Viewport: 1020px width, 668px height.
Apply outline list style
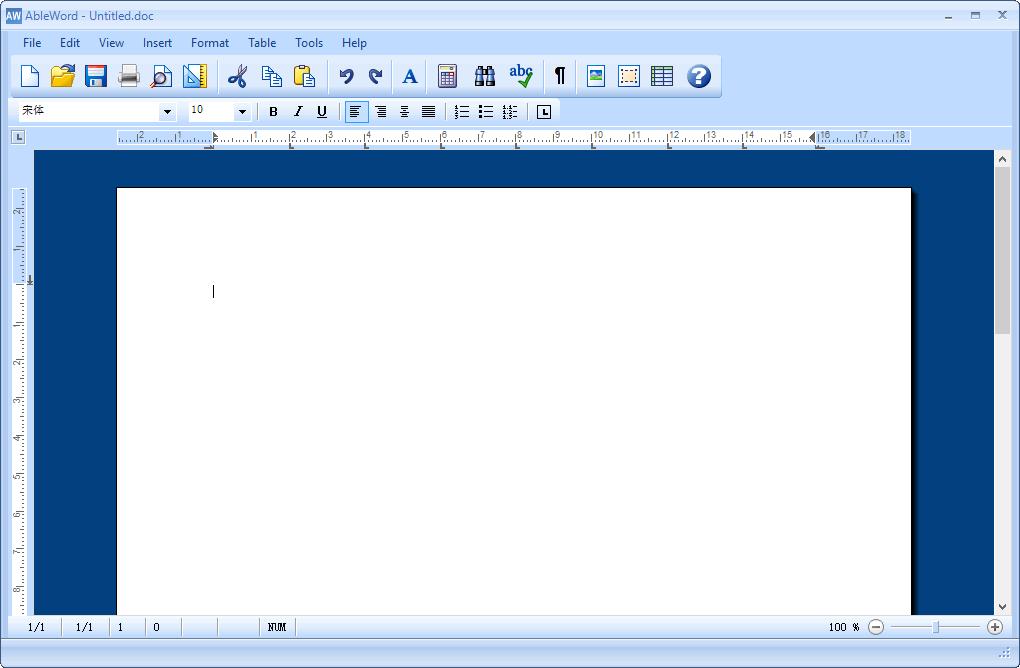(510, 112)
